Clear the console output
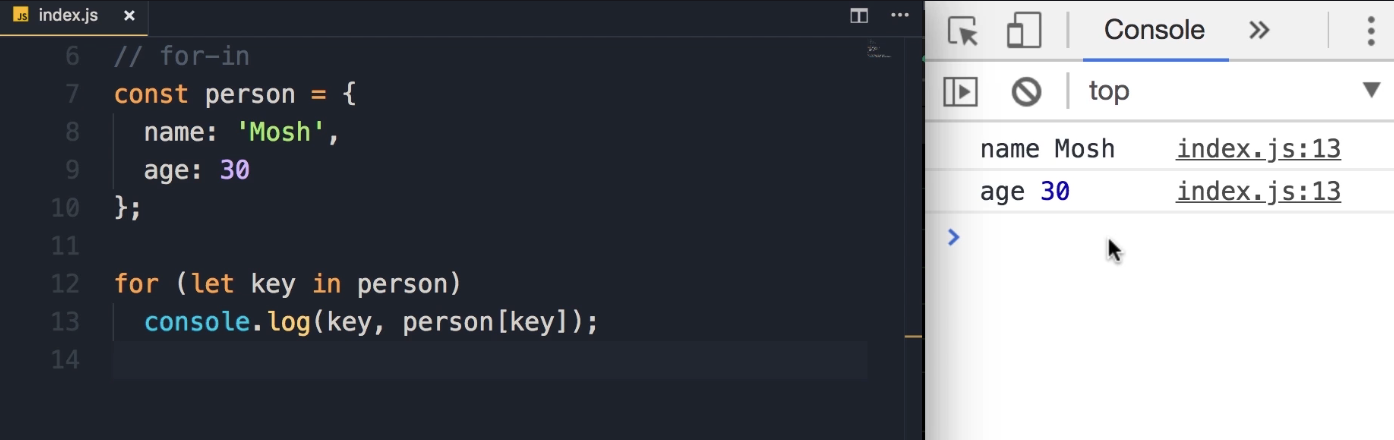 [x=1026, y=92]
